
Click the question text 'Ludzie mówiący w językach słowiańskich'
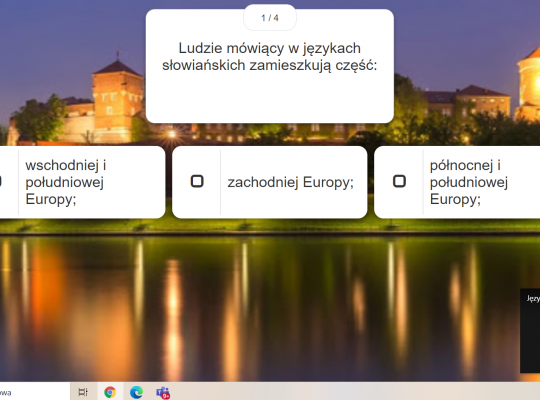[x=270, y=57]
